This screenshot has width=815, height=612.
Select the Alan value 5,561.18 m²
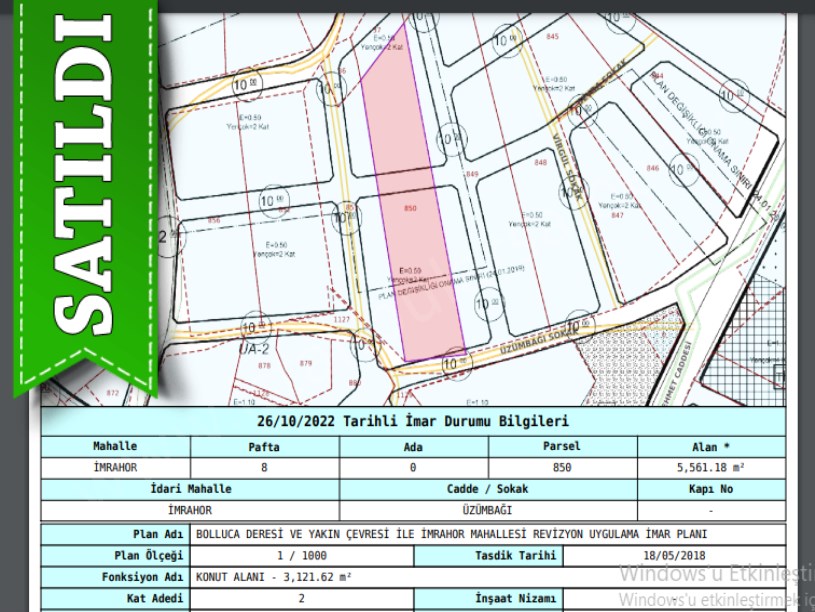pos(710,467)
